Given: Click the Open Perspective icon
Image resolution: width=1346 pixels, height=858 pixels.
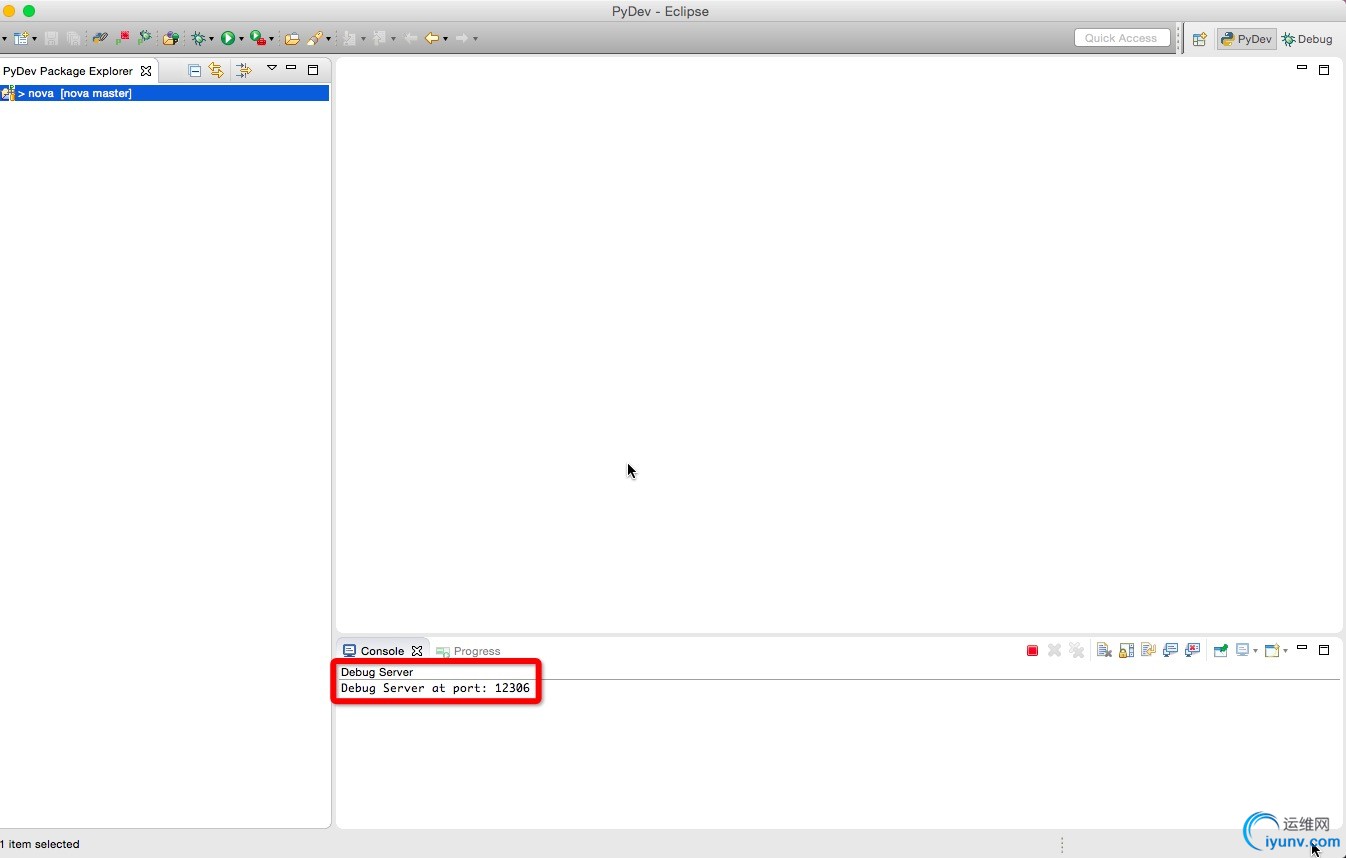Looking at the screenshot, I should 1199,39.
